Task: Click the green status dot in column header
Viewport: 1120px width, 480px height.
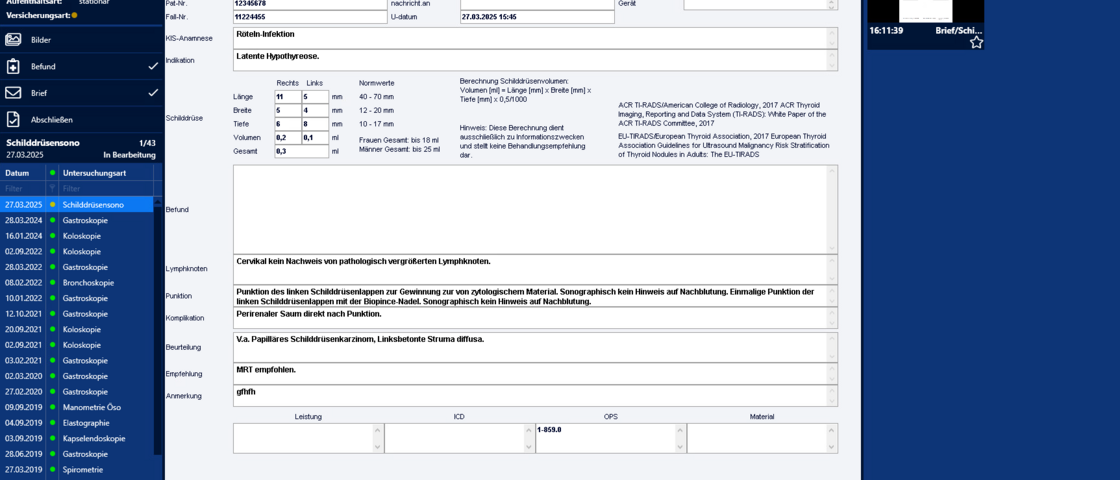Action: click(52, 174)
